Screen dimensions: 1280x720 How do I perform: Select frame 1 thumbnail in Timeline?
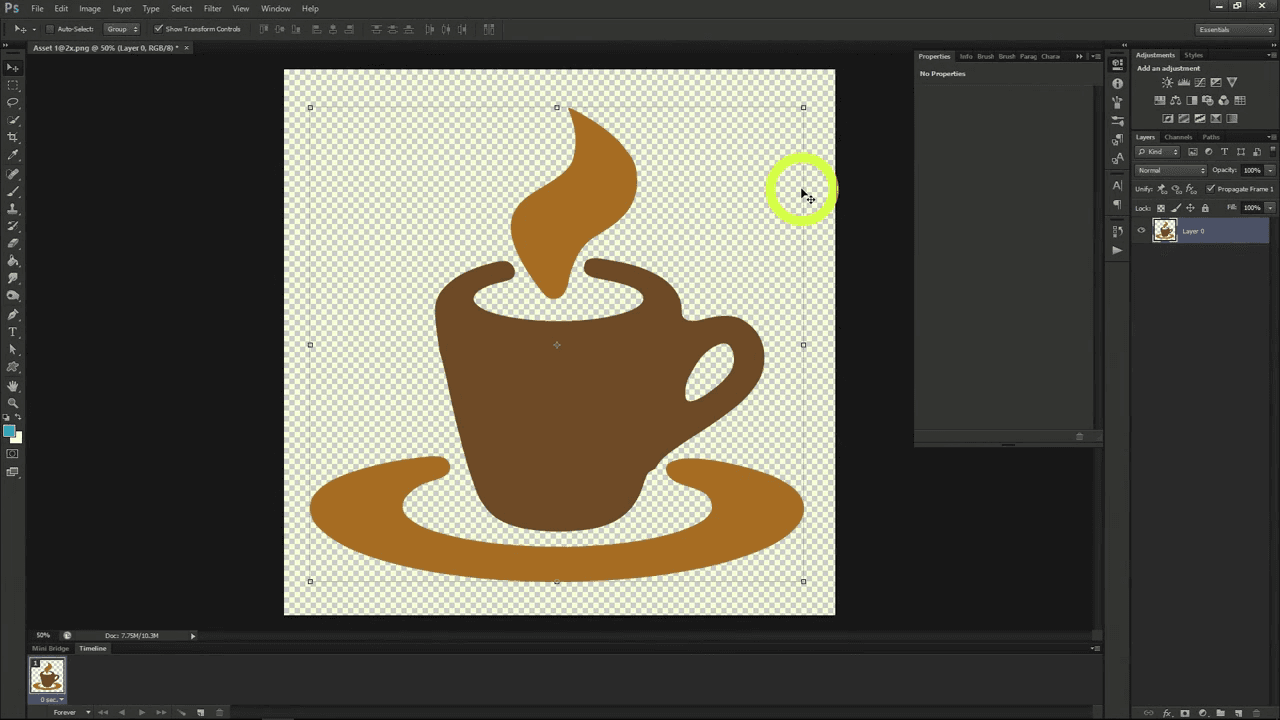point(47,676)
